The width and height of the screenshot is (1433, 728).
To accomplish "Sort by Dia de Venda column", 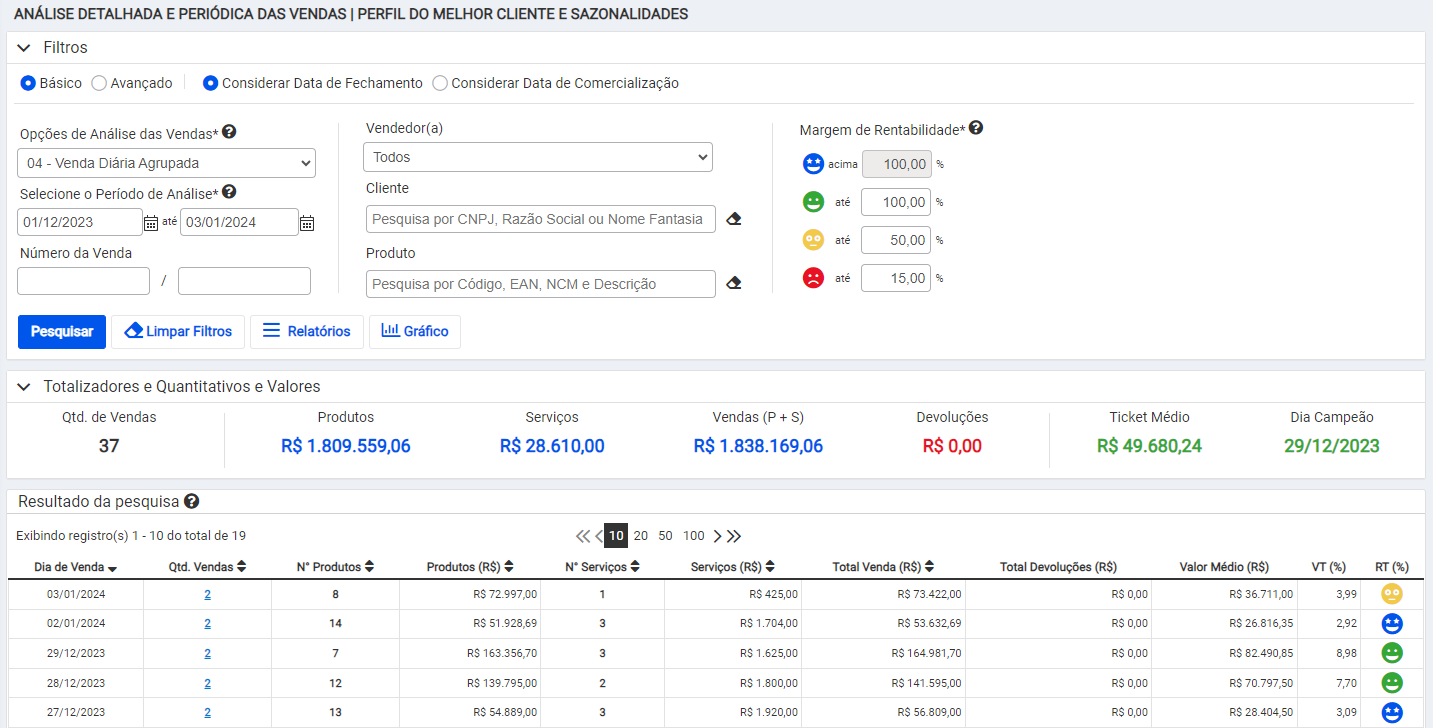I will [x=75, y=567].
